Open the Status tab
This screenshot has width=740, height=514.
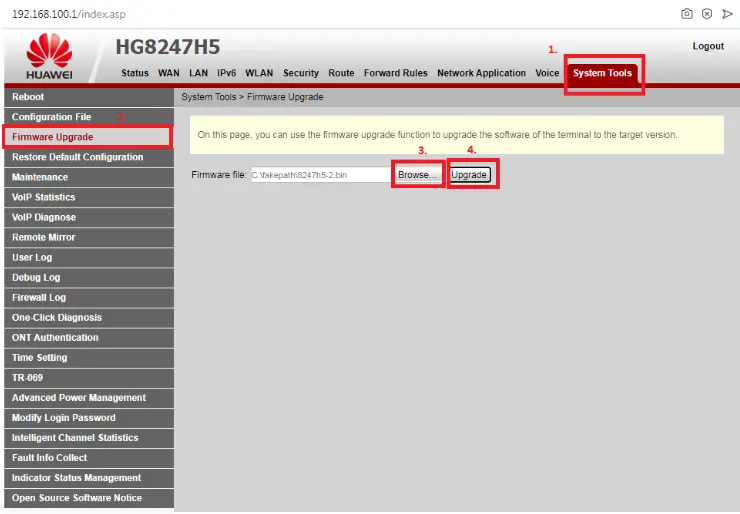pos(135,73)
